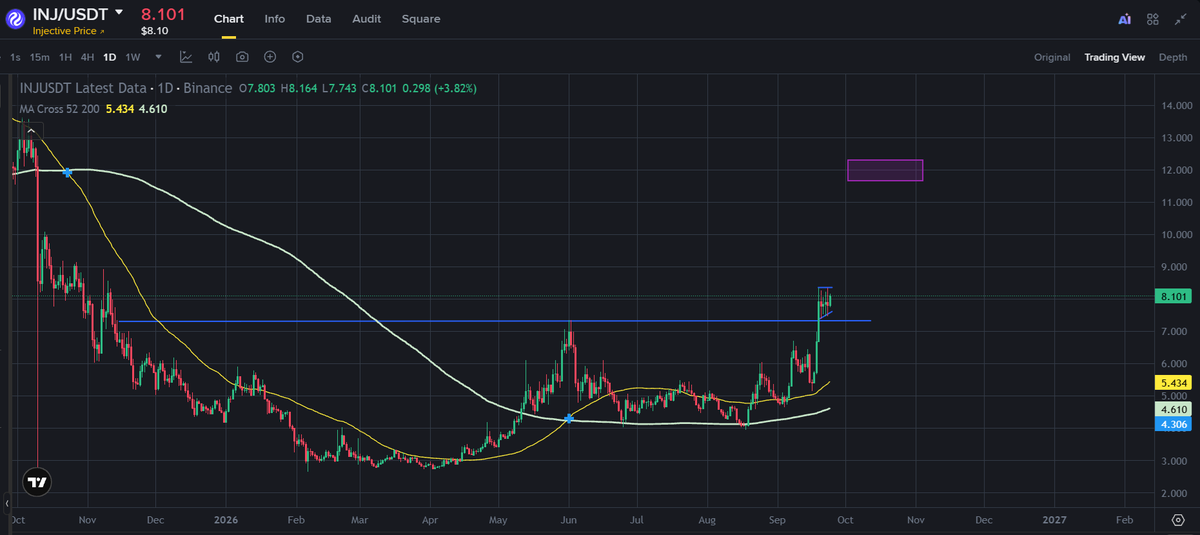
Task: Select the purple target rectangle drawing
Action: click(x=885, y=170)
